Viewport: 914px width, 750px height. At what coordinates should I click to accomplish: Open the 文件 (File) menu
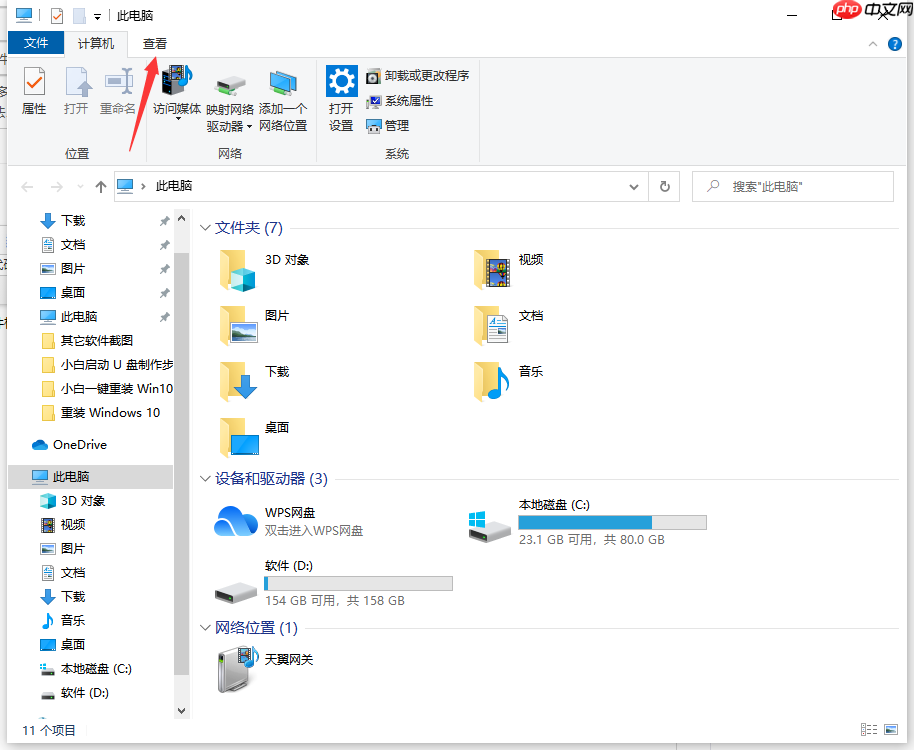pyautogui.click(x=36, y=43)
